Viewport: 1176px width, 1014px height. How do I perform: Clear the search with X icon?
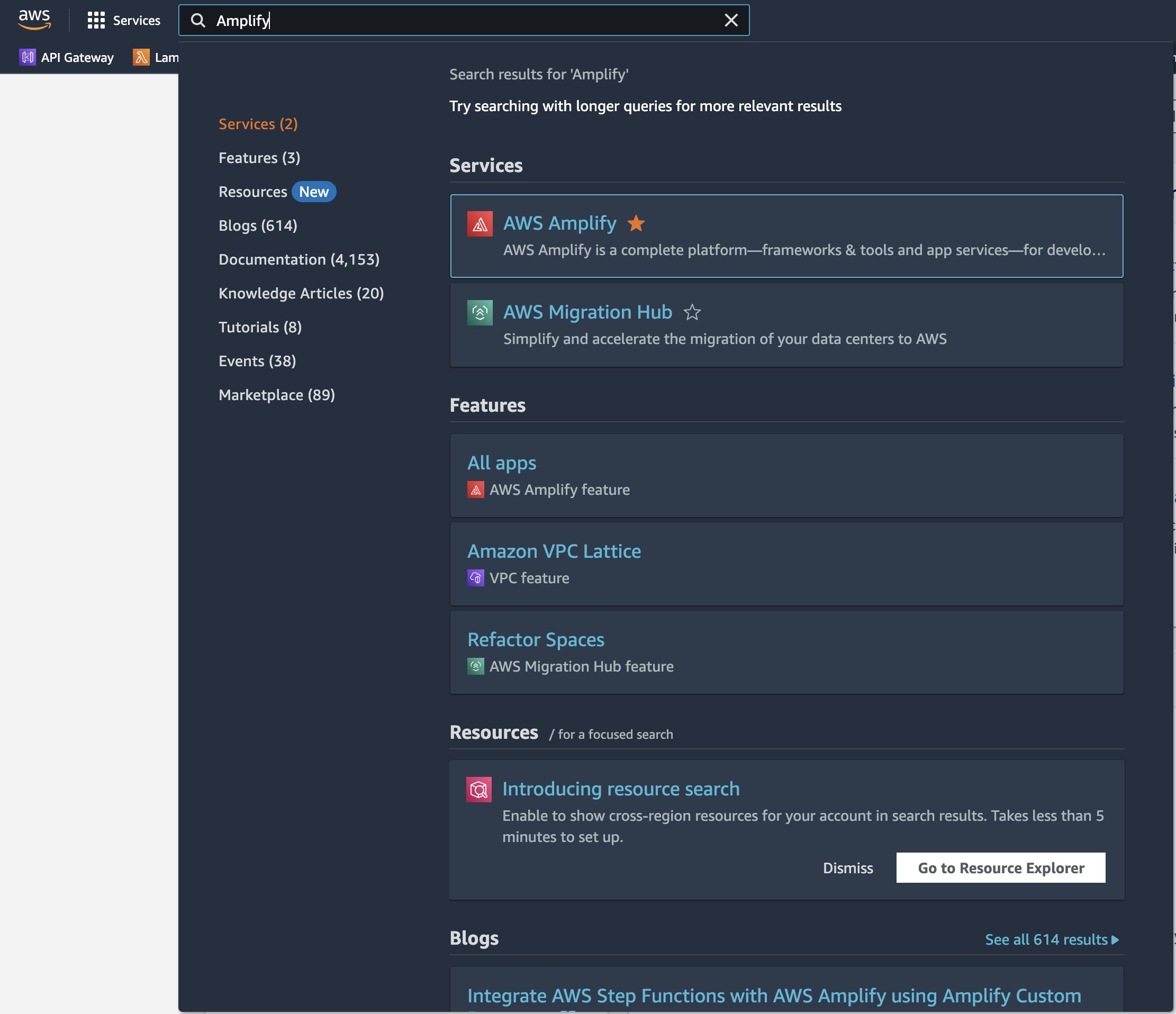click(731, 21)
